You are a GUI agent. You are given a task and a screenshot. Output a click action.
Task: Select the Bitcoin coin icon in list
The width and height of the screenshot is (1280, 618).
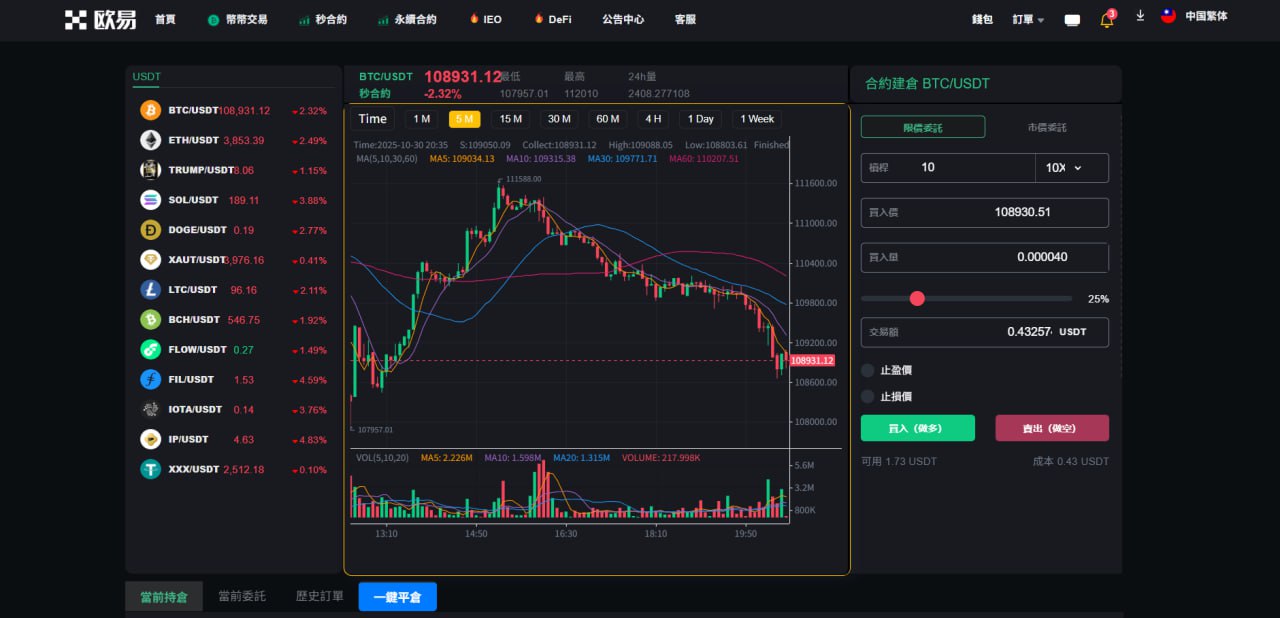point(150,110)
